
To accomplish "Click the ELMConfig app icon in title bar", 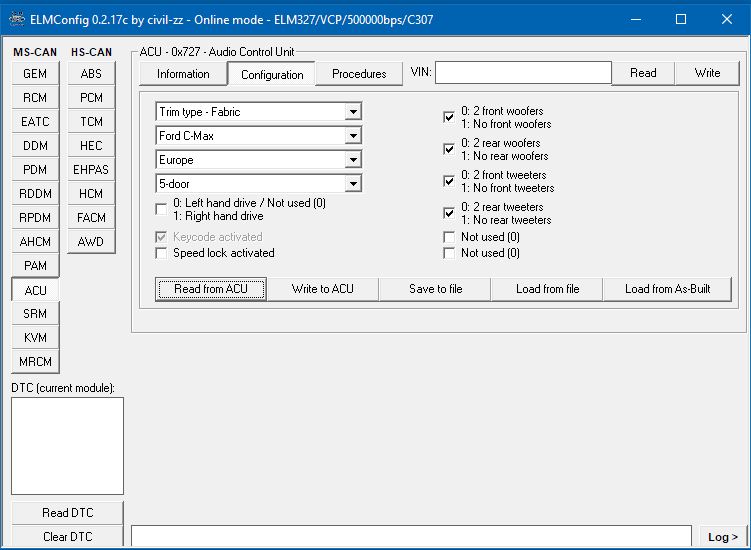I will [14, 19].
